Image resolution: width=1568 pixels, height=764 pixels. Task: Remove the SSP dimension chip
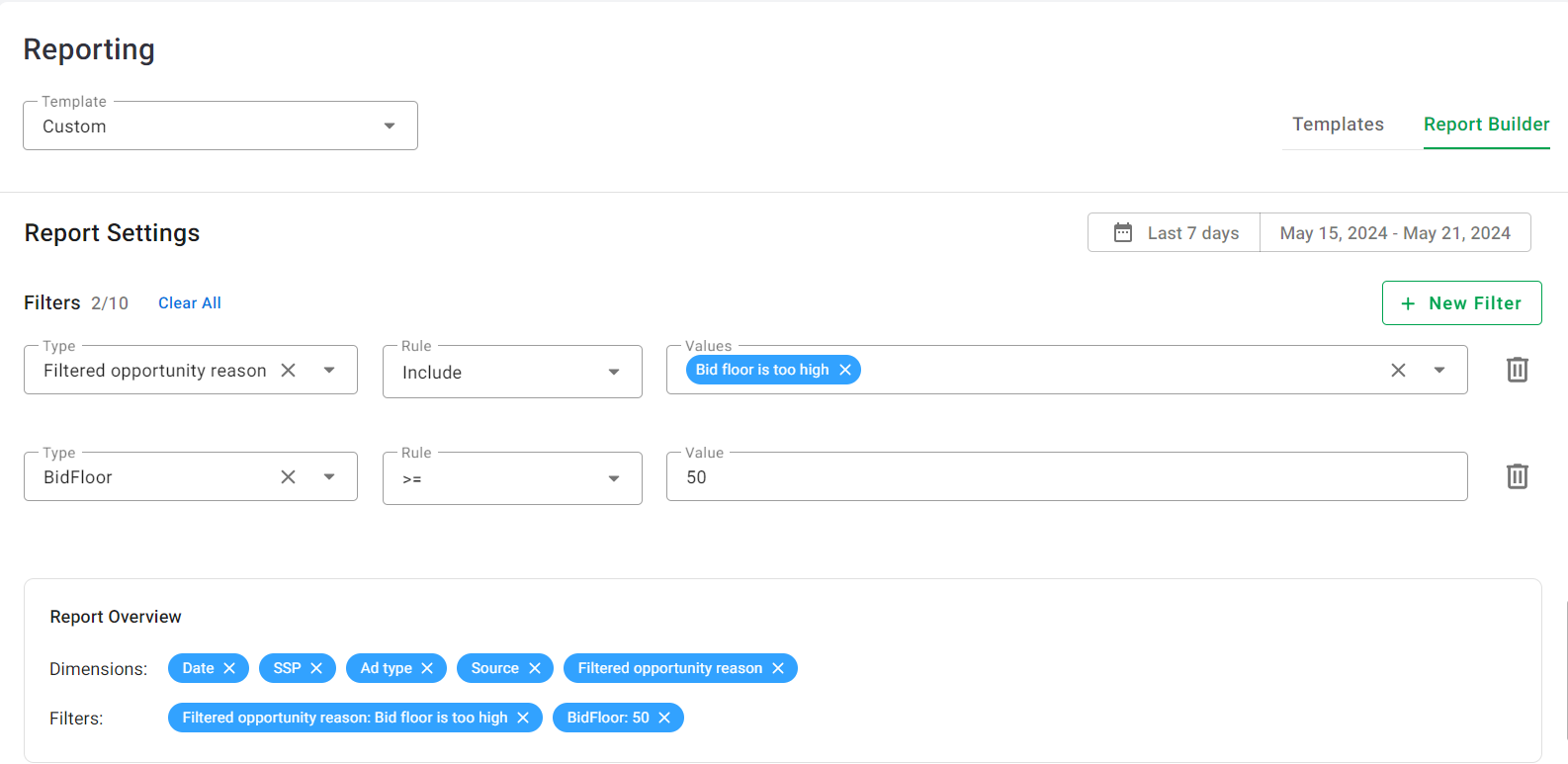[316, 668]
